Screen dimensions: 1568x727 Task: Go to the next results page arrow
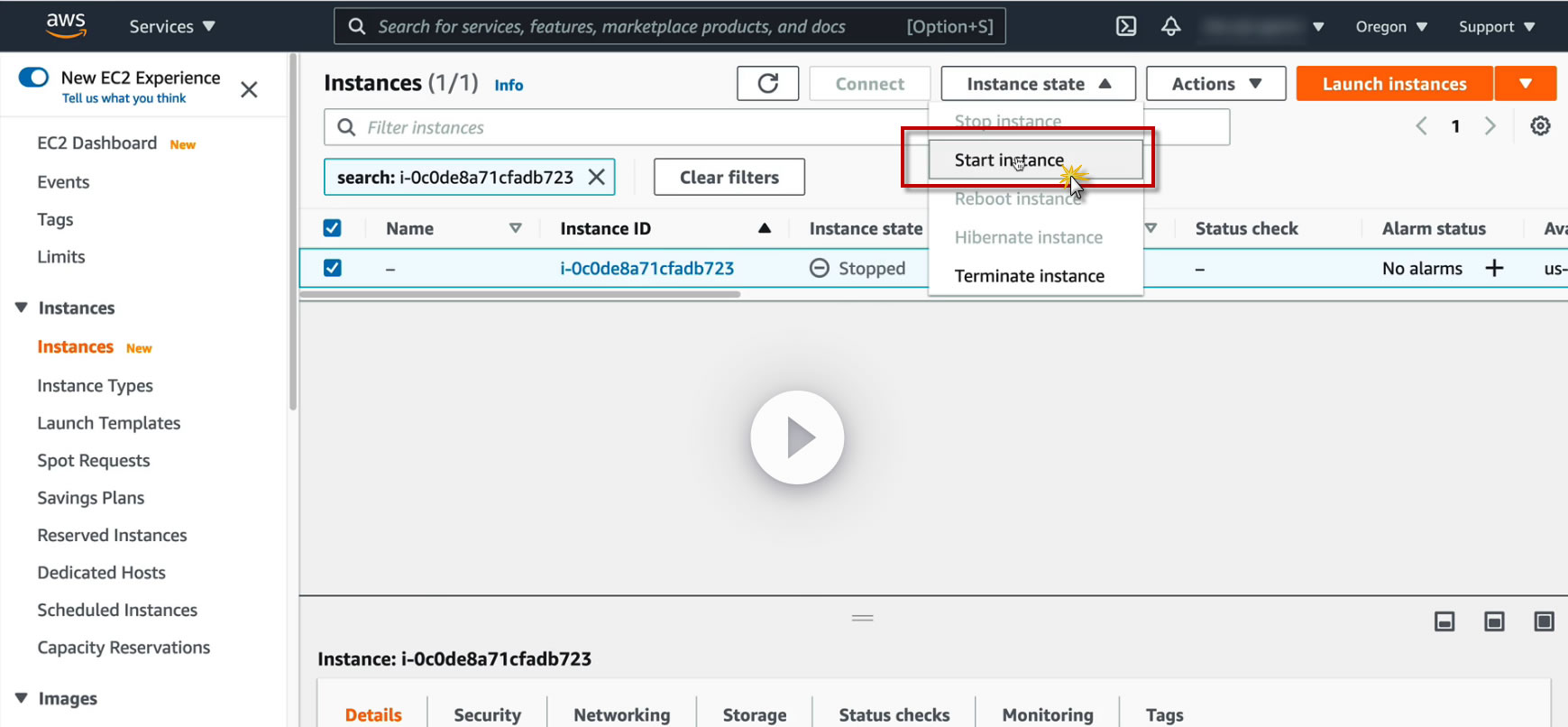click(x=1490, y=126)
